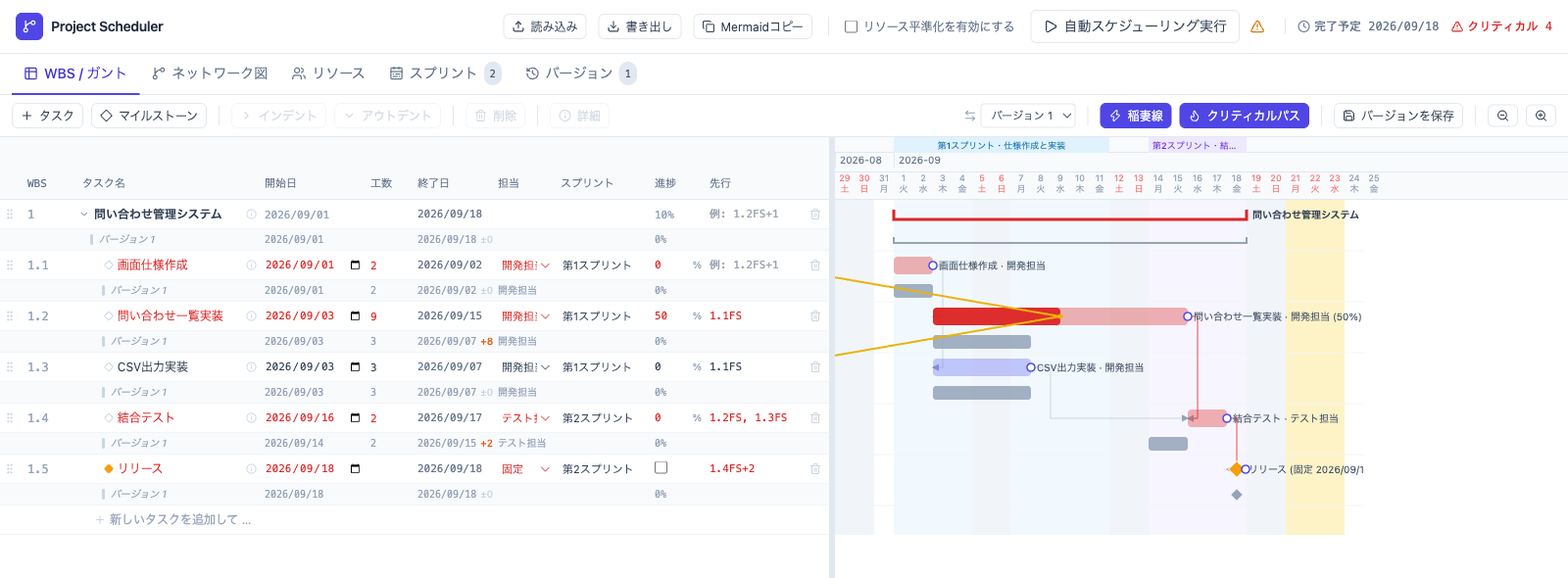
Task: Open info icon for 画面仕様作成
Action: [x=251, y=265]
